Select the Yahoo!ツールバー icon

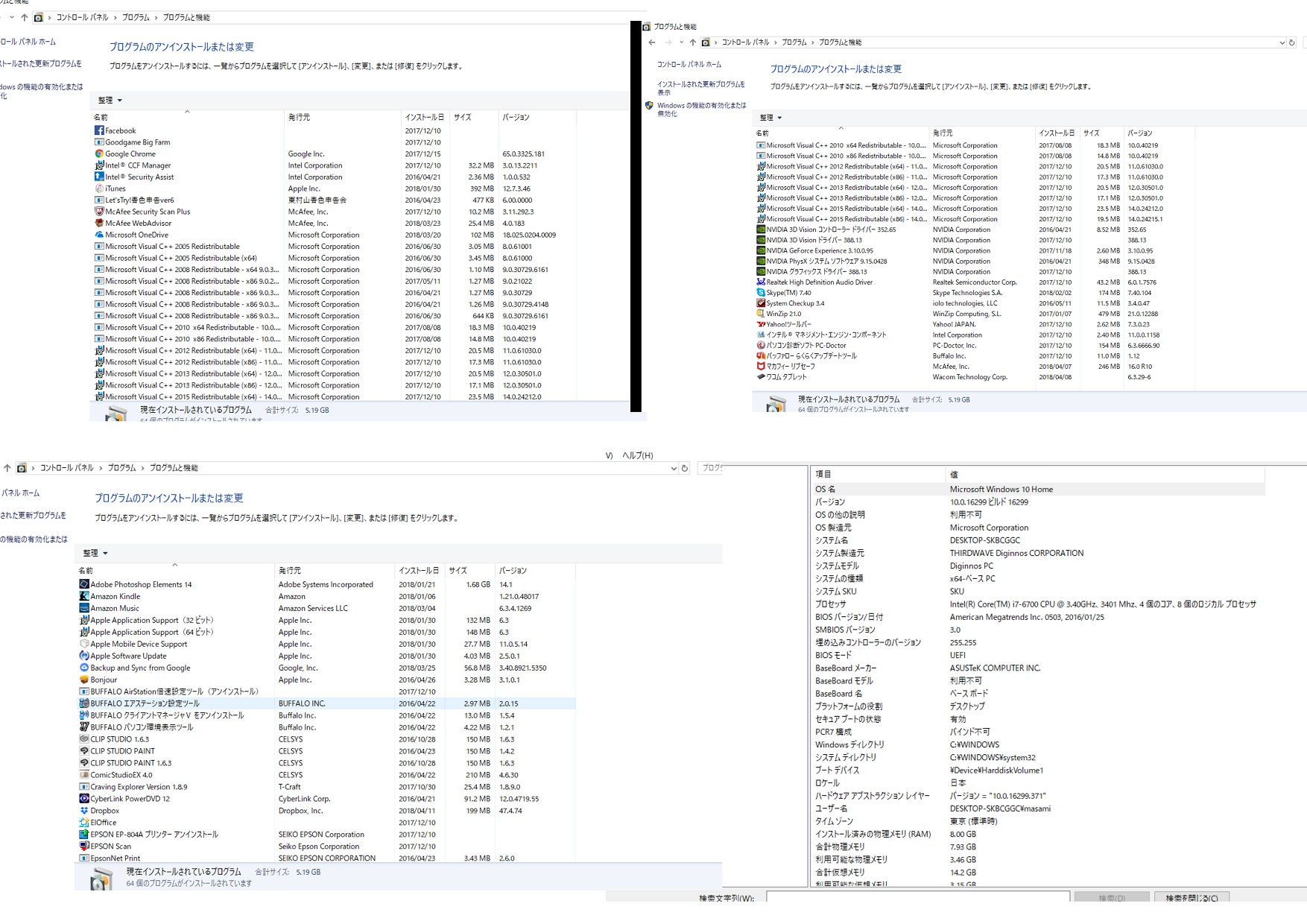pyautogui.click(x=761, y=324)
